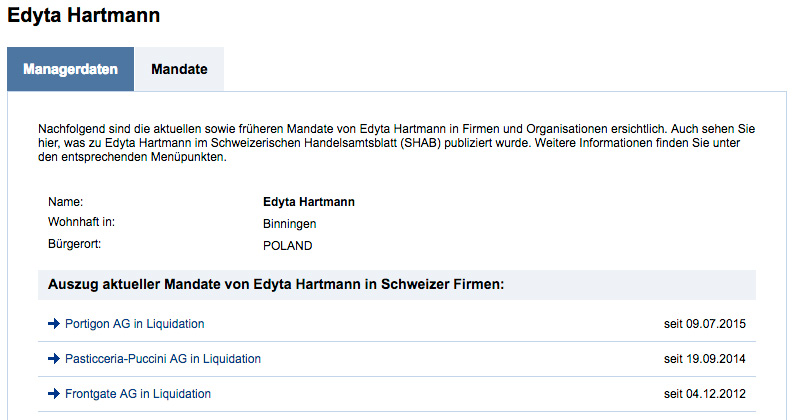Click the 'Bürgerort:' field label
This screenshot has width=793, height=420.
click(x=76, y=244)
